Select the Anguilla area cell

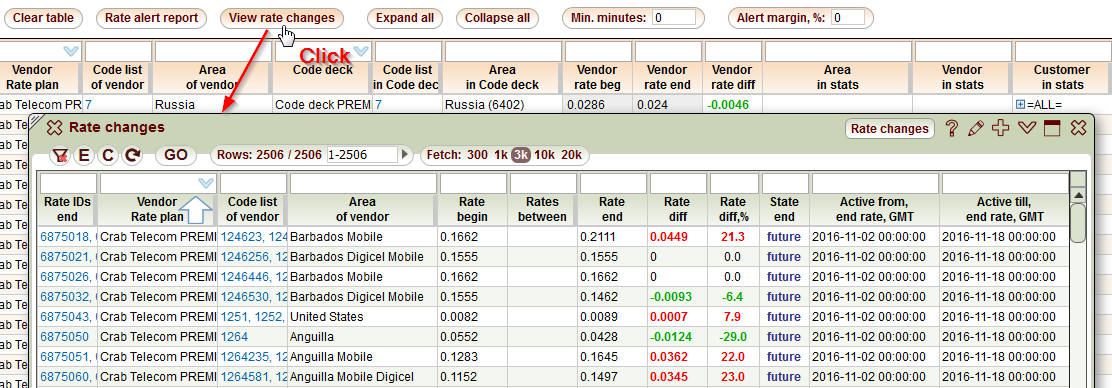(362, 336)
